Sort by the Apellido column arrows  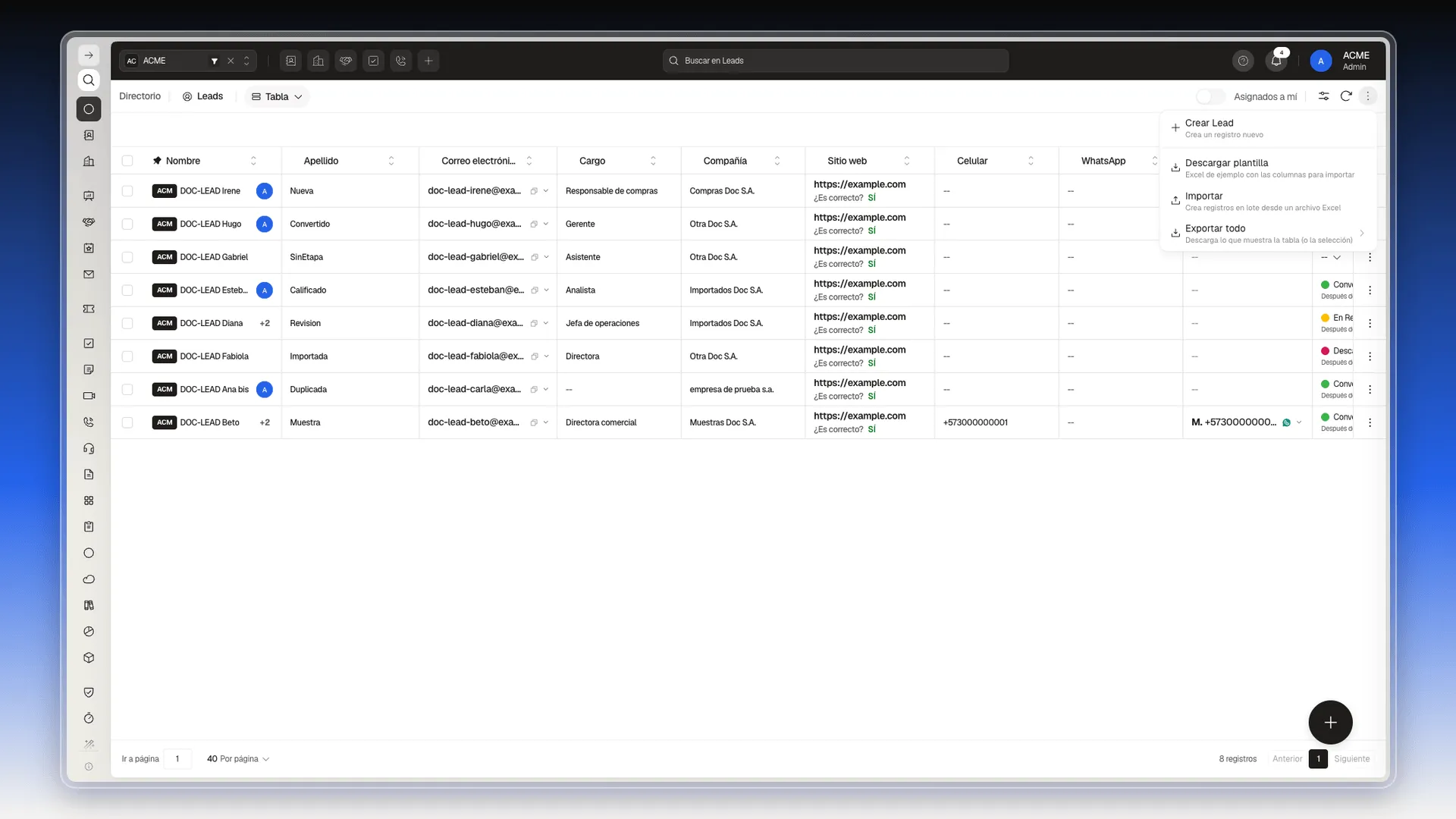point(391,161)
